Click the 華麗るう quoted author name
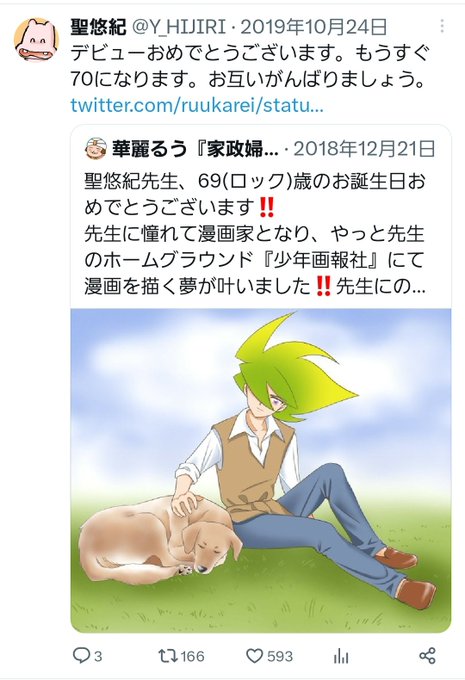Image resolution: width=465 pixels, height=680 pixels. click(149, 149)
